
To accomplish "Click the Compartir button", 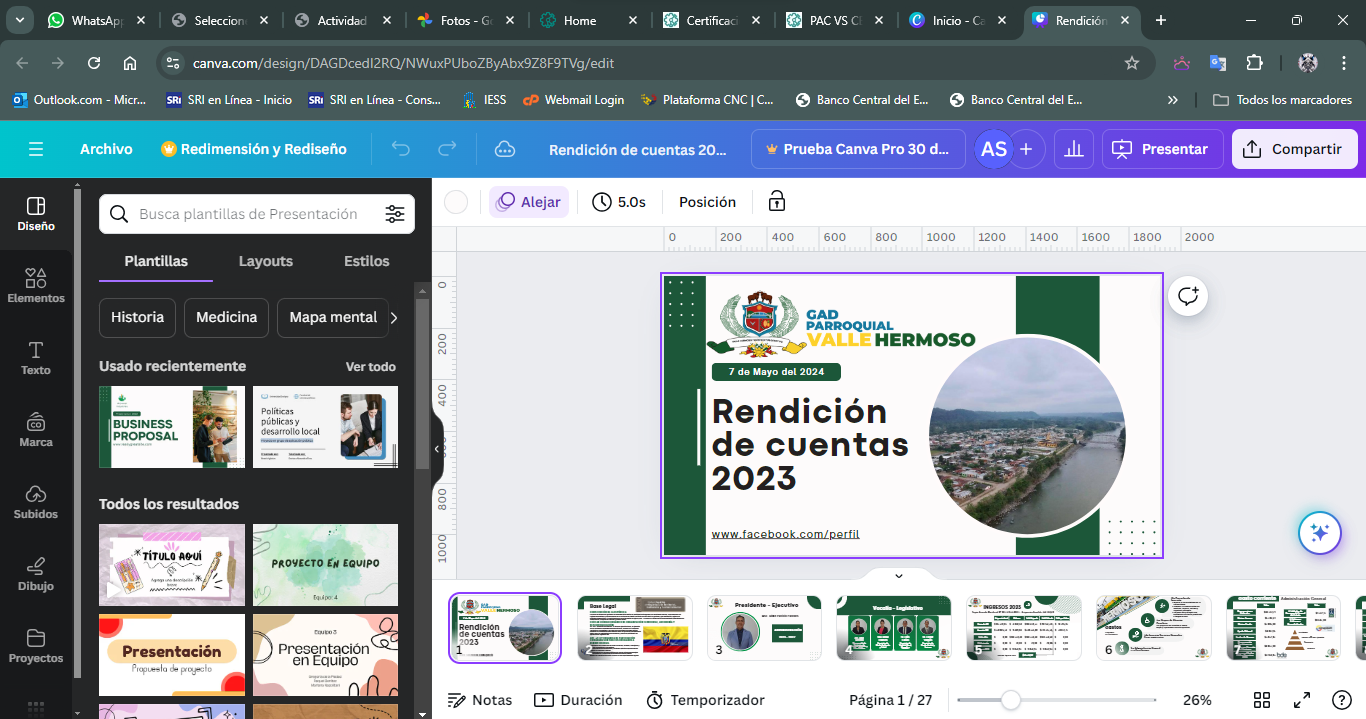I will click(1294, 149).
